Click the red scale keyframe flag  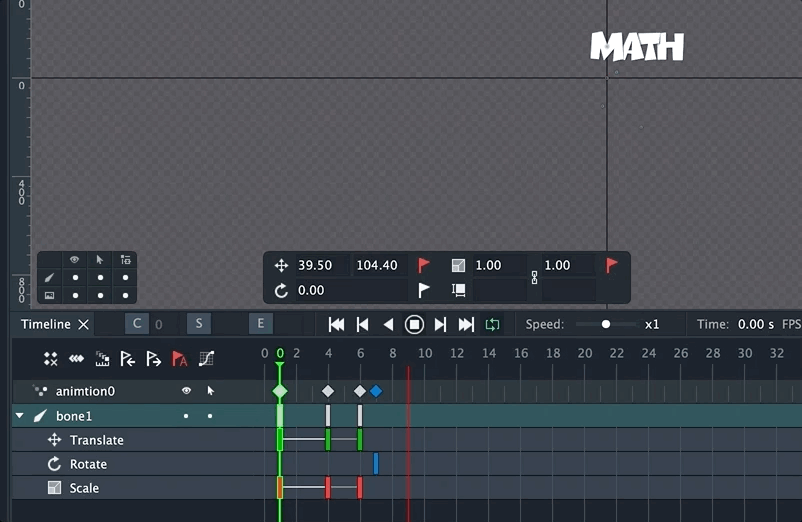pos(612,265)
